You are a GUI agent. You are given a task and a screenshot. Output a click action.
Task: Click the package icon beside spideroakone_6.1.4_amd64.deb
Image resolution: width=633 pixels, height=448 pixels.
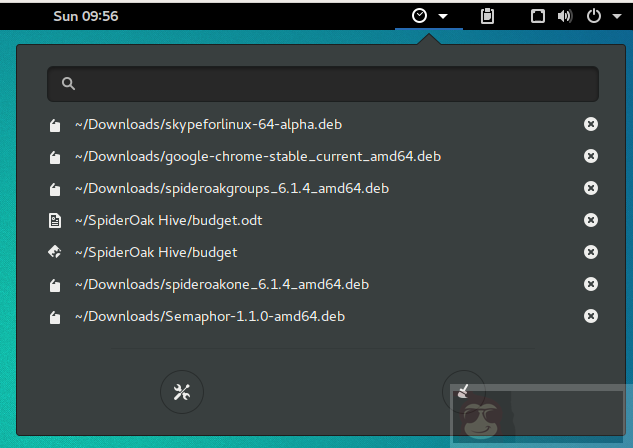[55, 285]
